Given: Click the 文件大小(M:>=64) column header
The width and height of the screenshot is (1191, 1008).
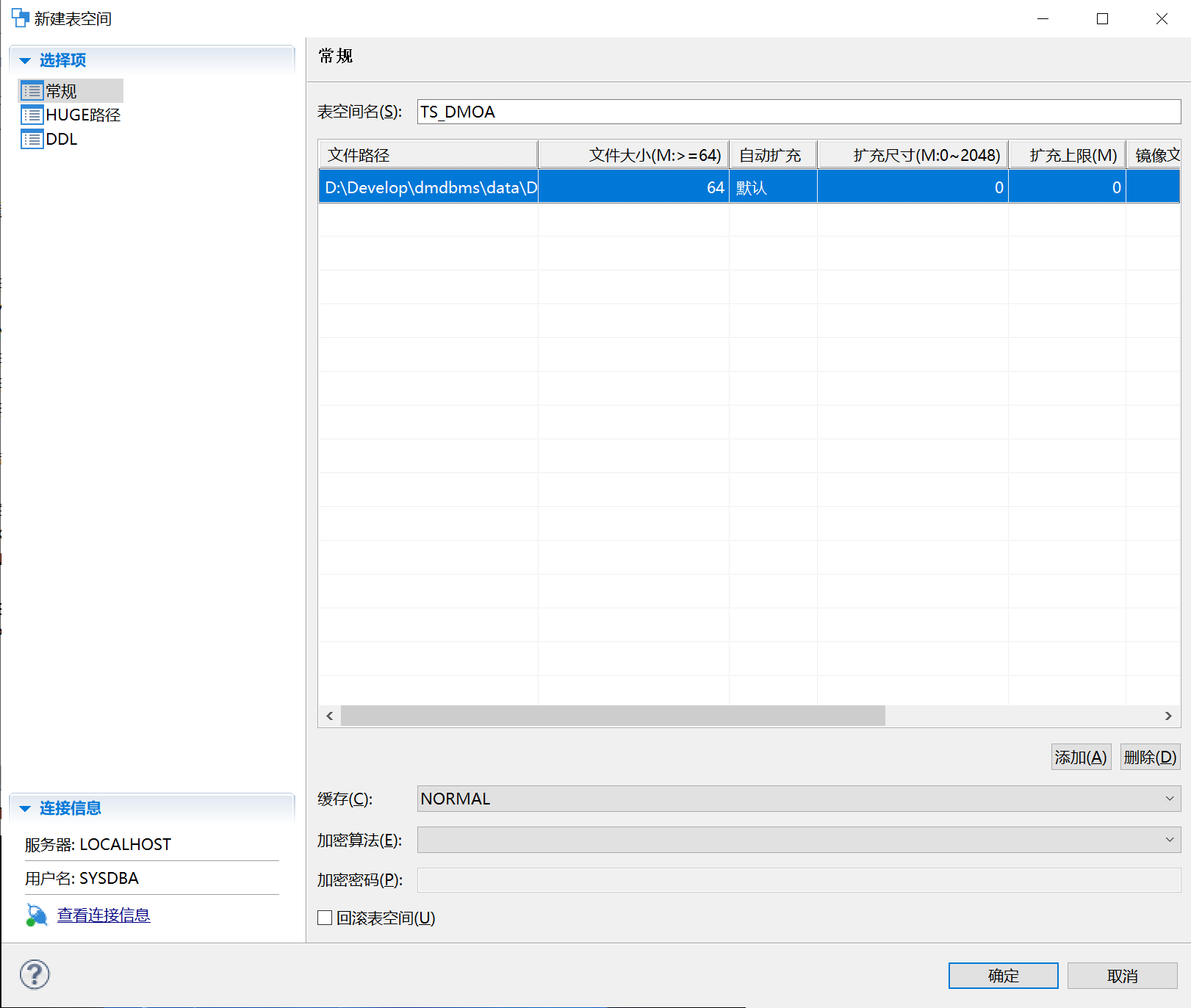Looking at the screenshot, I should pyautogui.click(x=633, y=155).
